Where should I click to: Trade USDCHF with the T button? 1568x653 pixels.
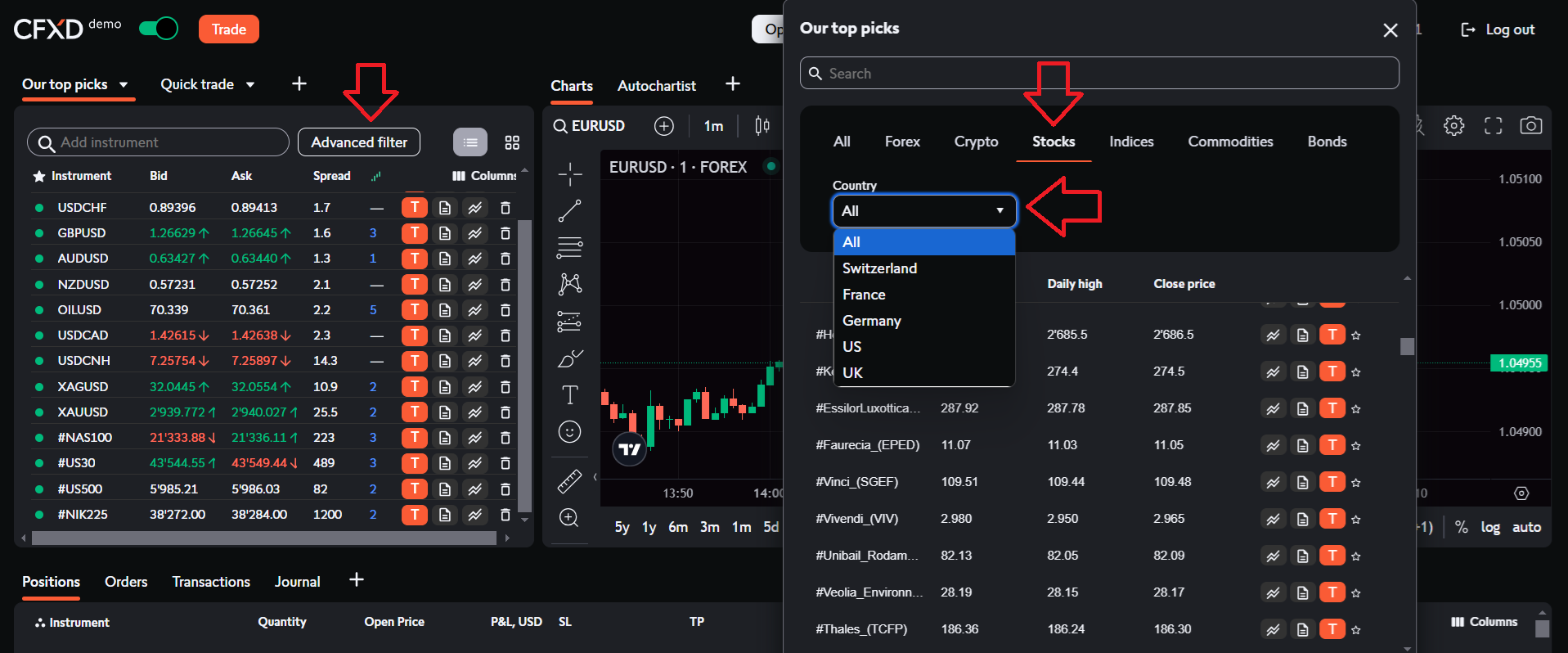pos(415,207)
